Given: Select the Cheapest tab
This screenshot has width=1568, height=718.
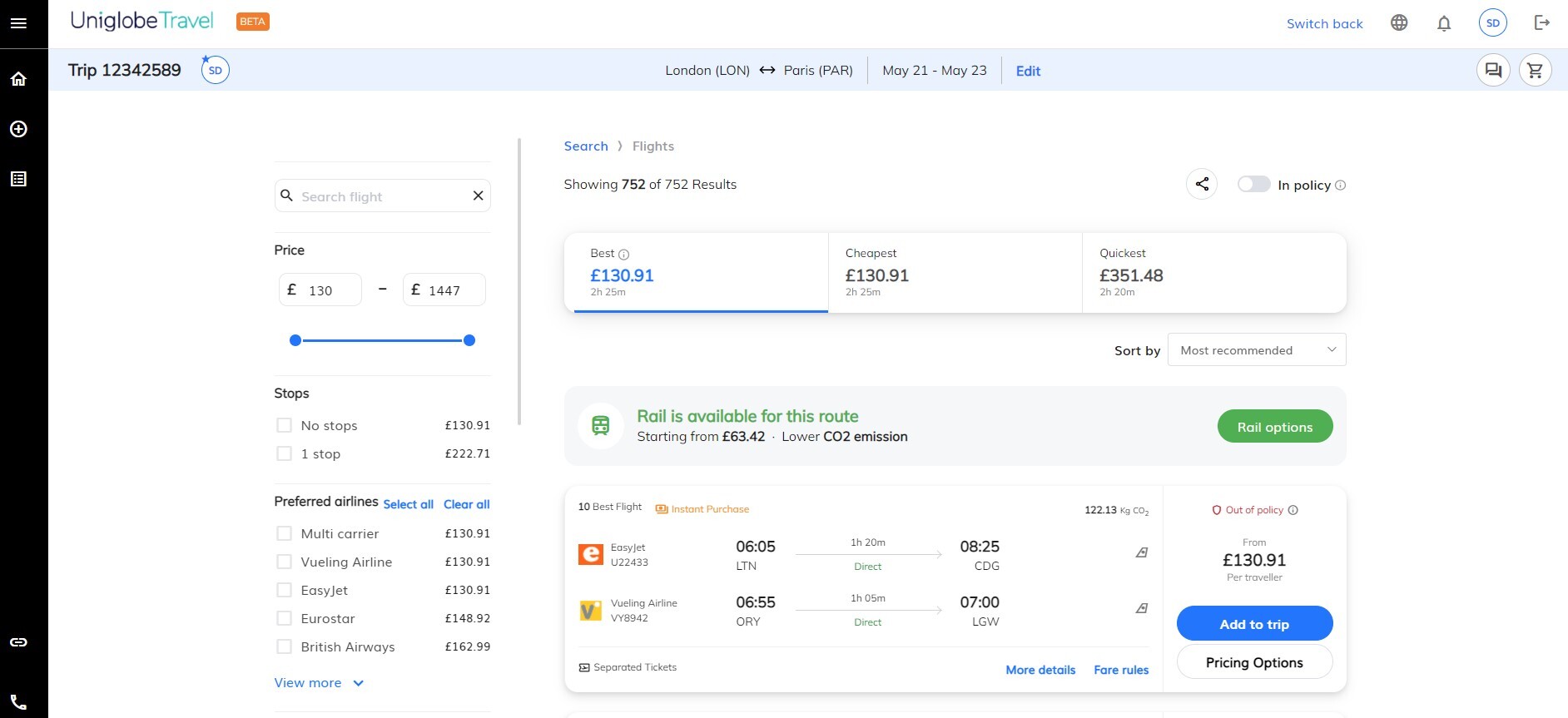Looking at the screenshot, I should [955, 273].
